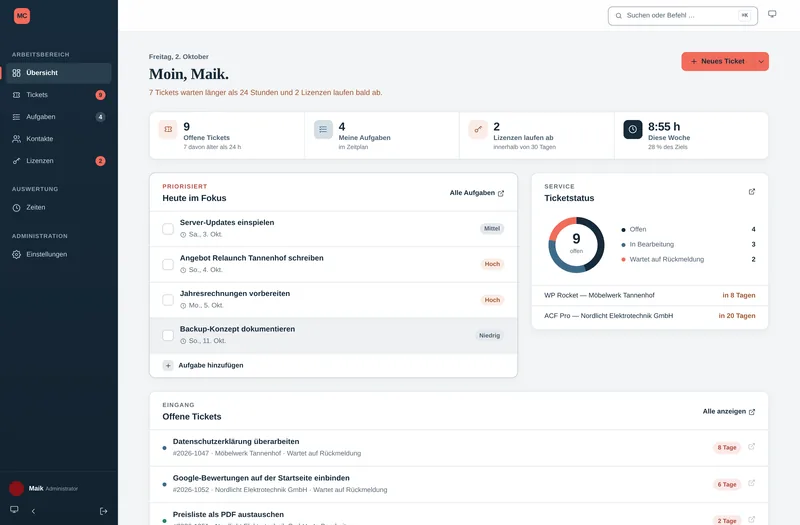The image size is (800, 525).
Task: Open Ticketstatus card external link icon
Action: pos(752,192)
